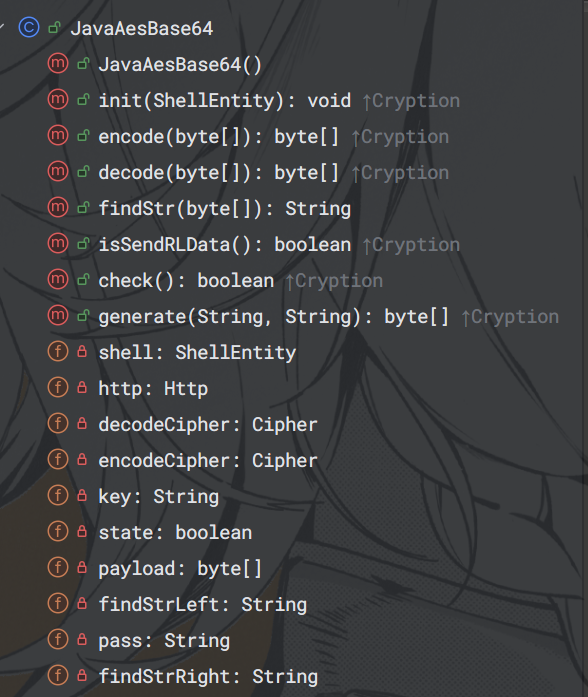
Task: Select the key: String field
Action: [x=159, y=497]
